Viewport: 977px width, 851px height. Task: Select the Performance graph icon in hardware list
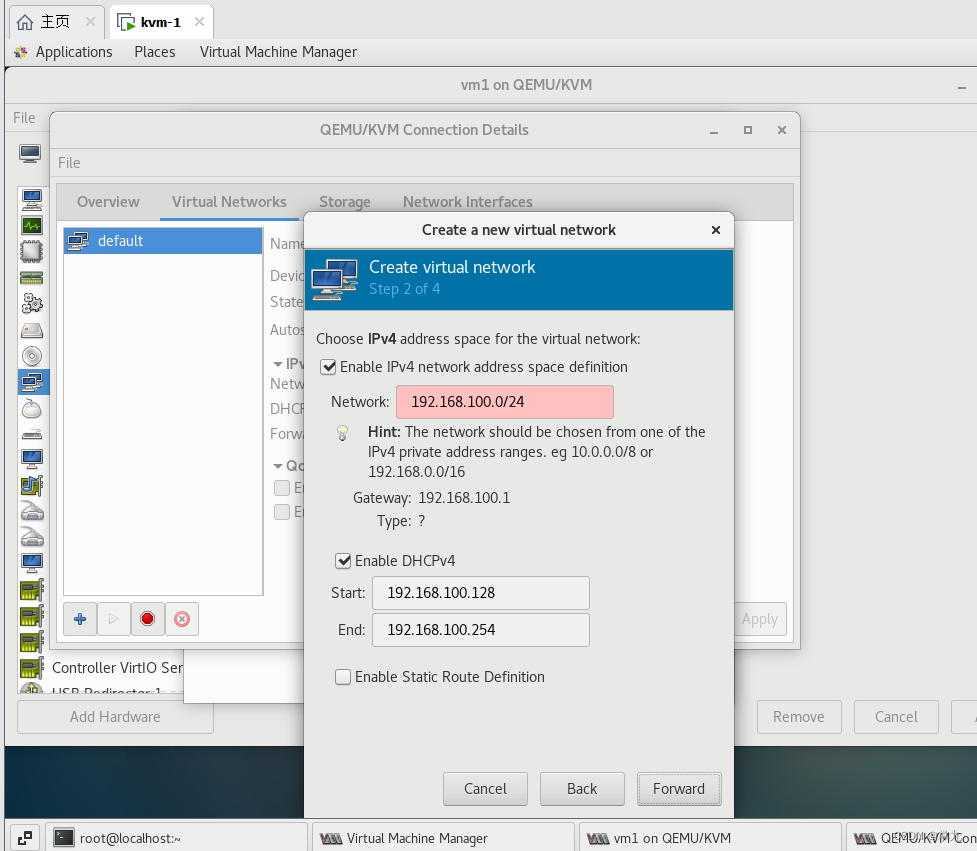tap(32, 226)
